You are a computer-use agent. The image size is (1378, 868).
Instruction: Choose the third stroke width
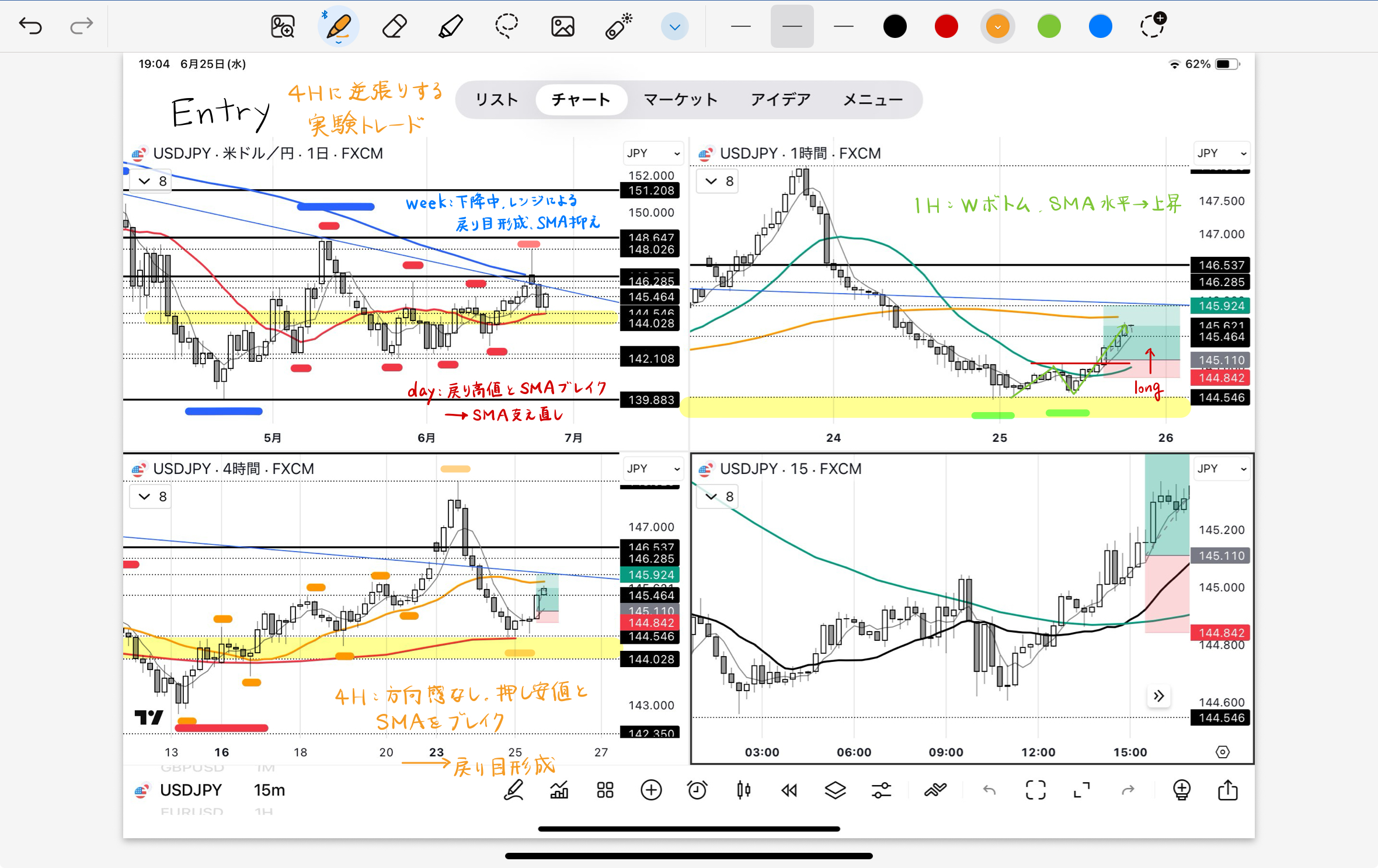(843, 26)
